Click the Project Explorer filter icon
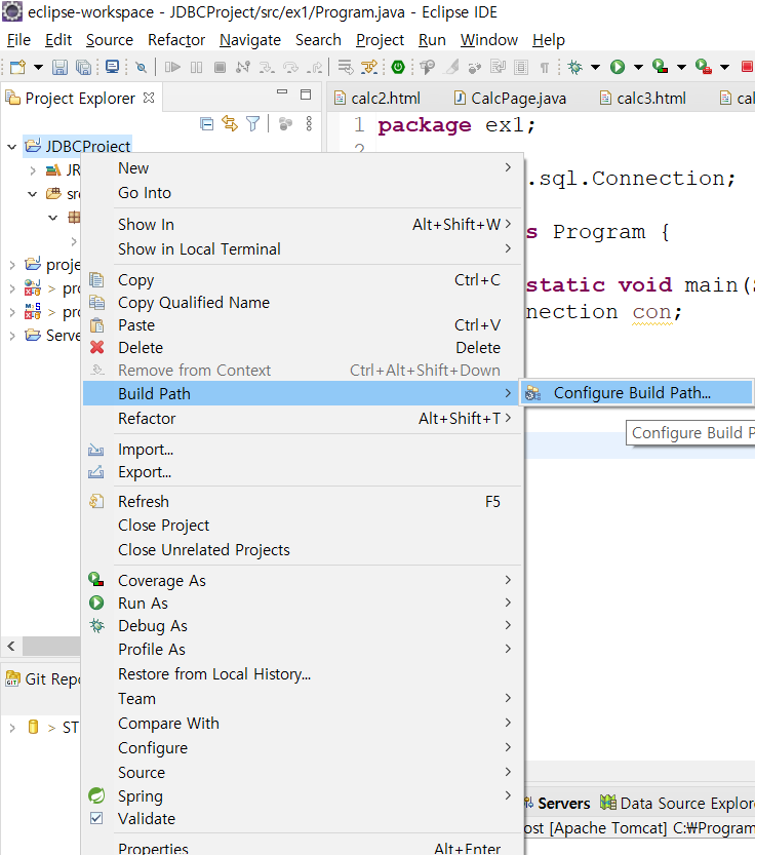Viewport: 767px width, 857px height. [x=253, y=124]
